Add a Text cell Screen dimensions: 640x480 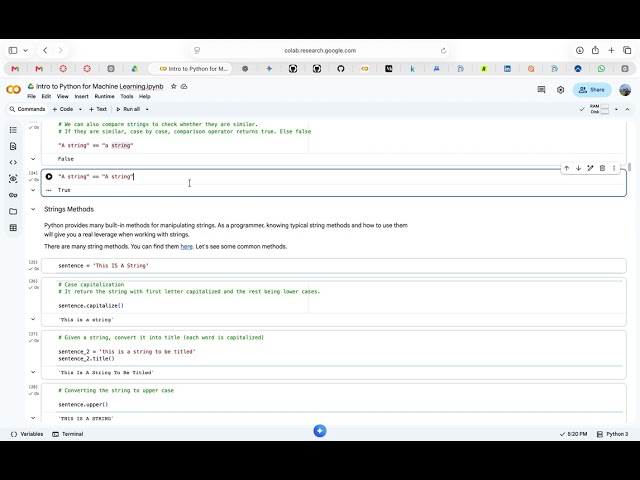[98, 109]
